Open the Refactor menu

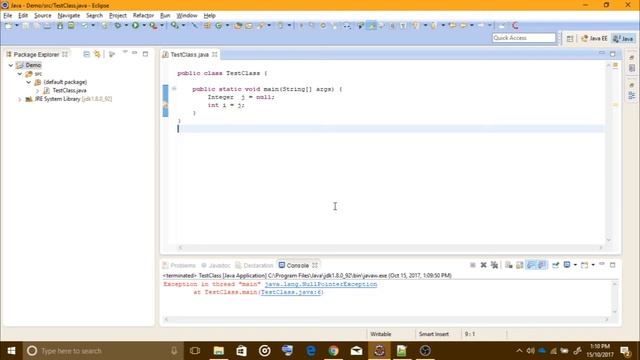click(143, 16)
